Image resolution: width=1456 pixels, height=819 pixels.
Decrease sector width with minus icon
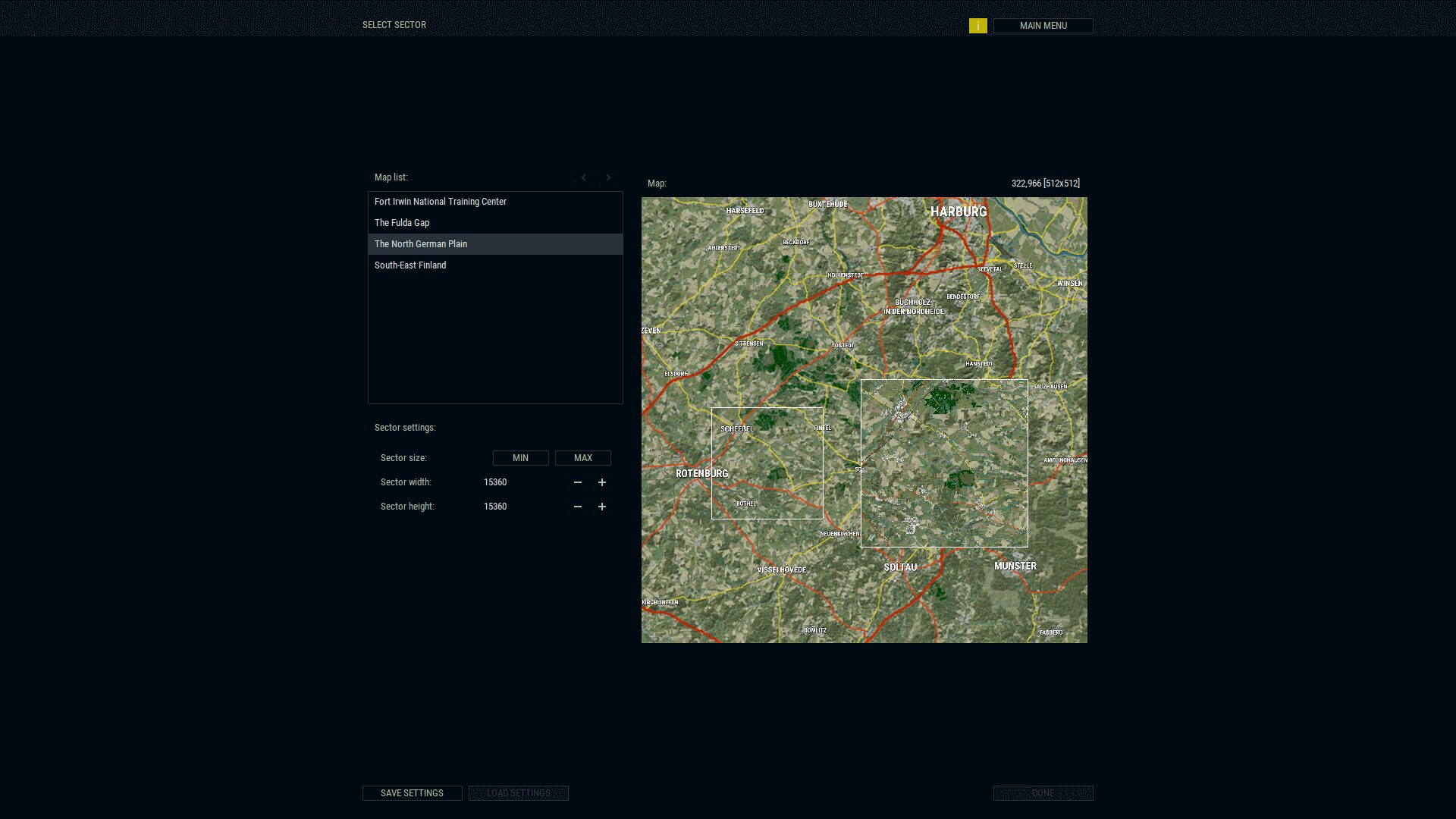coord(578,482)
